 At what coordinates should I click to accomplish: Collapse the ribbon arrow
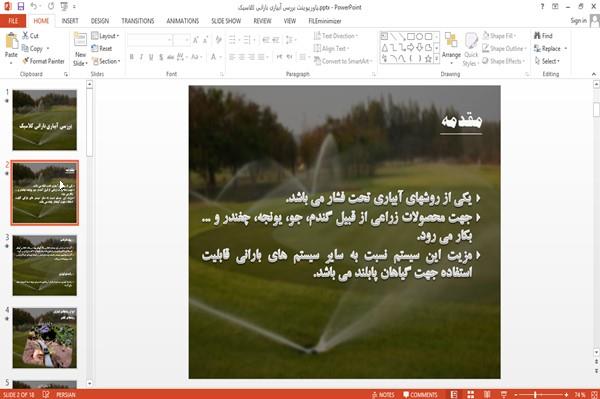pyautogui.click(x=593, y=74)
